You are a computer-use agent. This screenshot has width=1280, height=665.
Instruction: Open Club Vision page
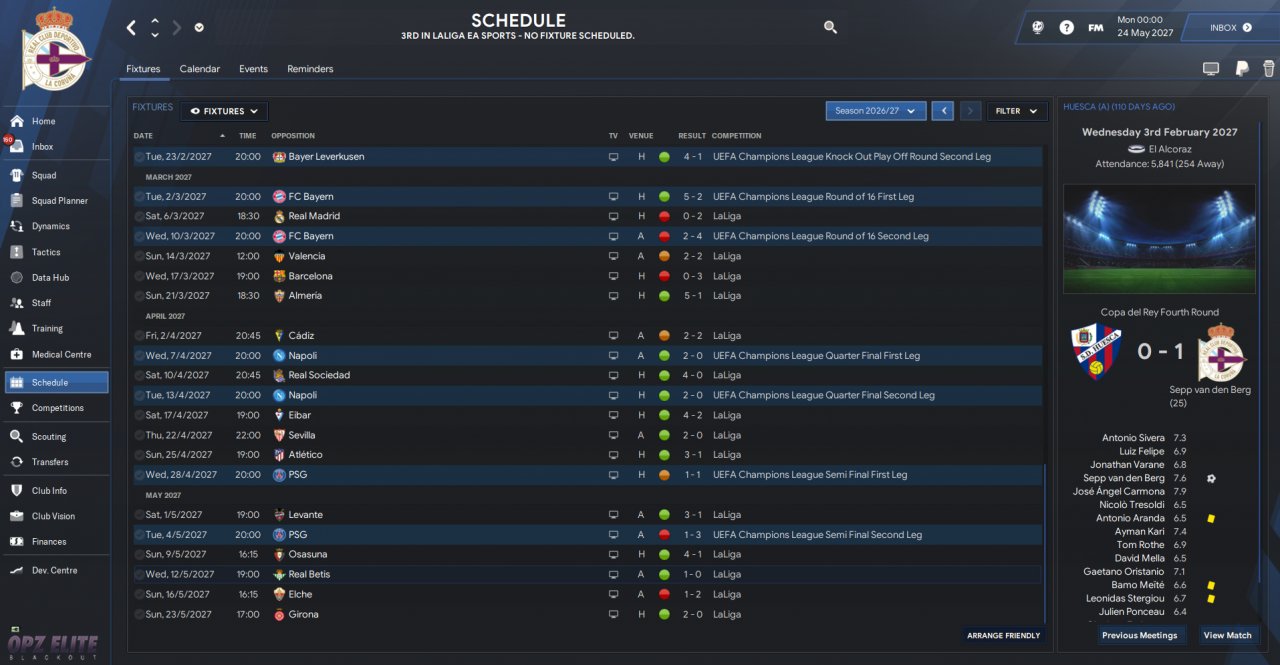tap(55, 516)
